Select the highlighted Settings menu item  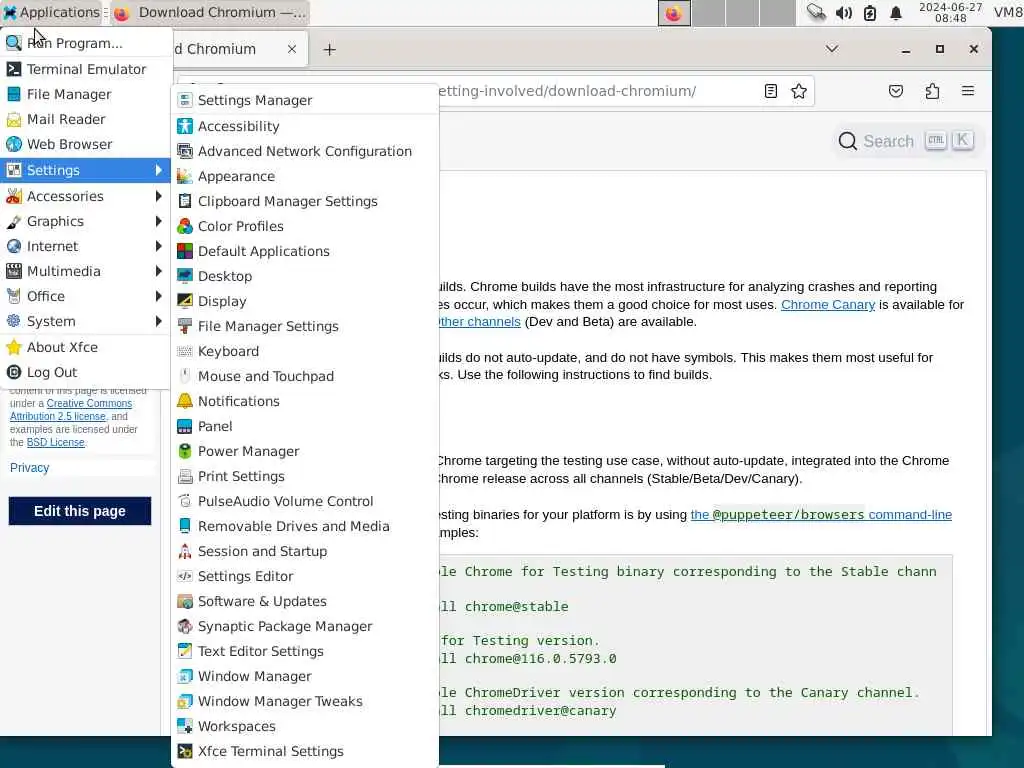(85, 170)
